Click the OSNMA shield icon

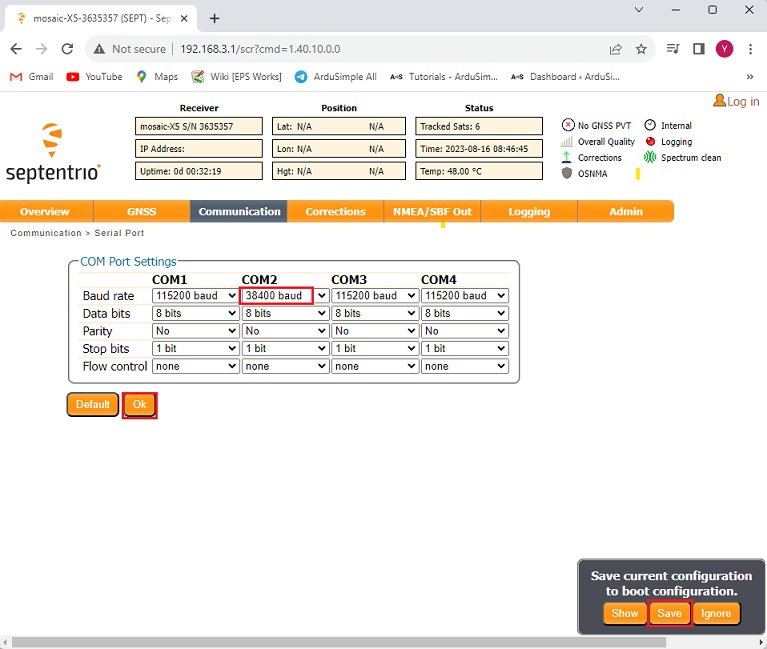coord(568,173)
